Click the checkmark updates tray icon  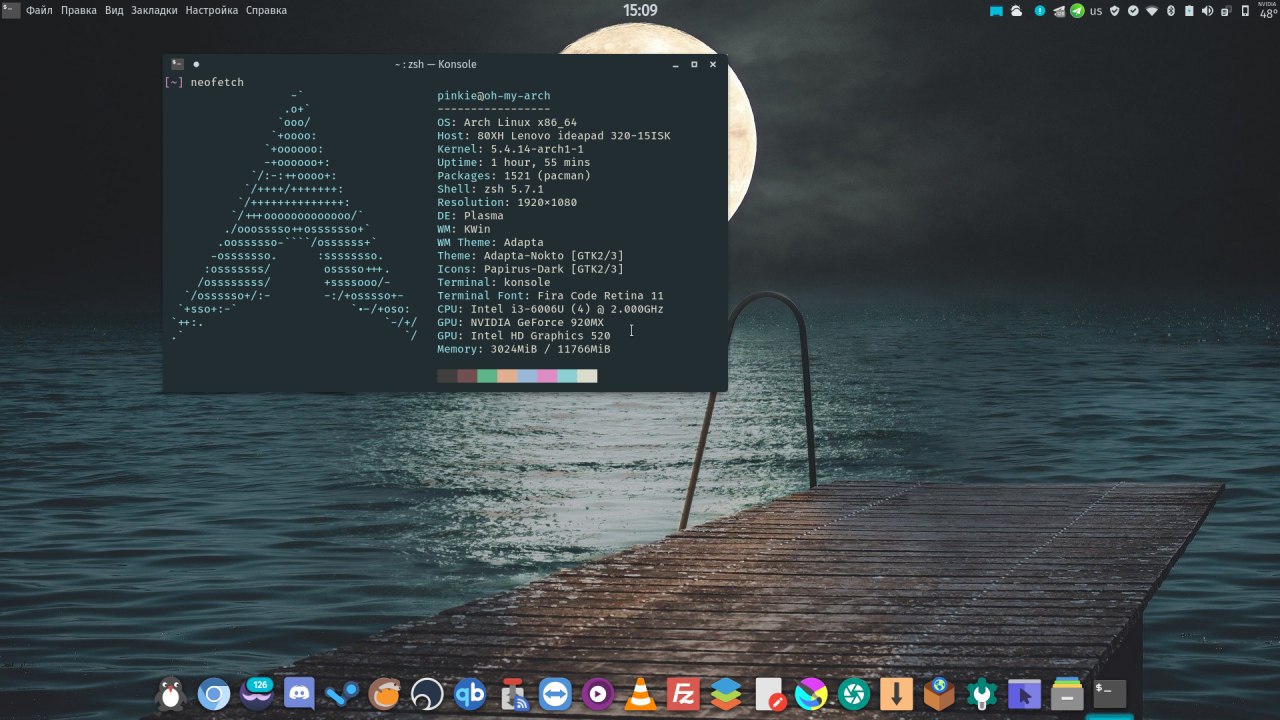pyautogui.click(x=1133, y=11)
